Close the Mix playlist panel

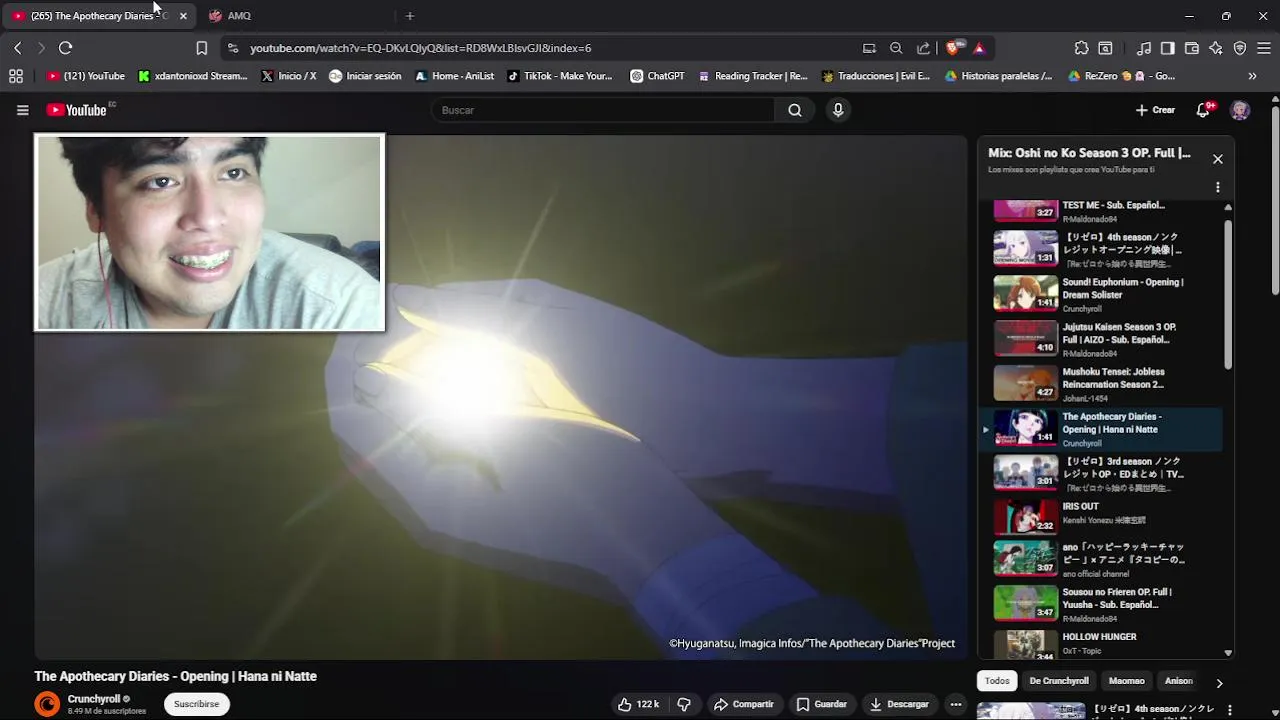[x=1218, y=159]
